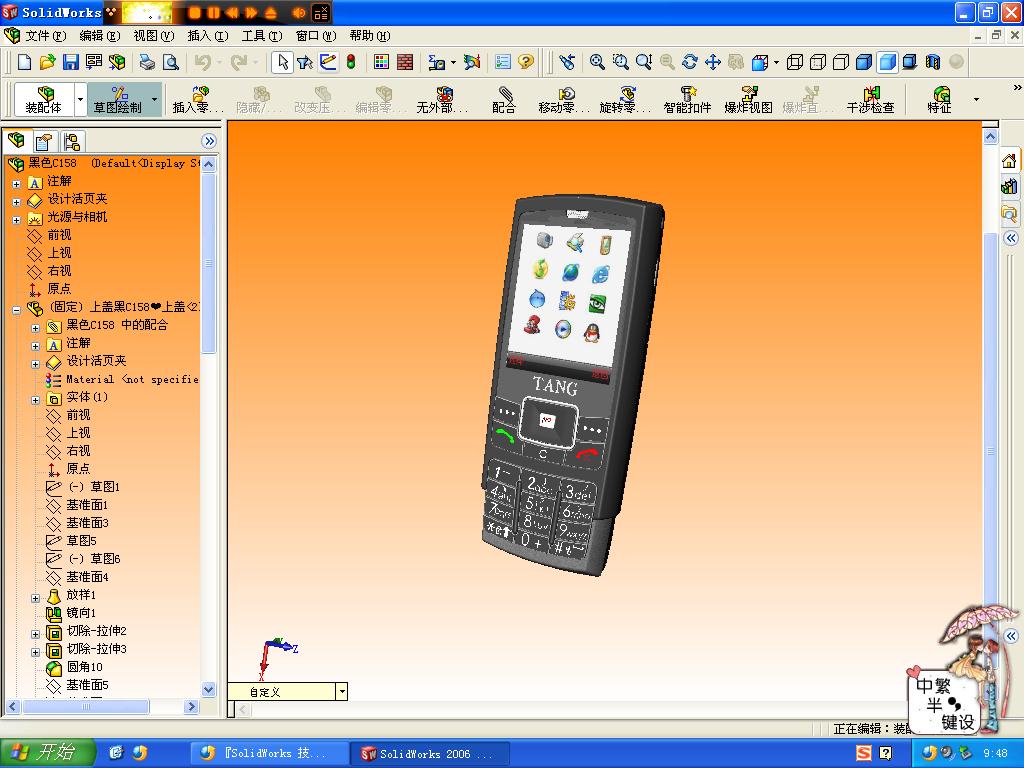Click 移动零… Move Component tool

coord(564,99)
